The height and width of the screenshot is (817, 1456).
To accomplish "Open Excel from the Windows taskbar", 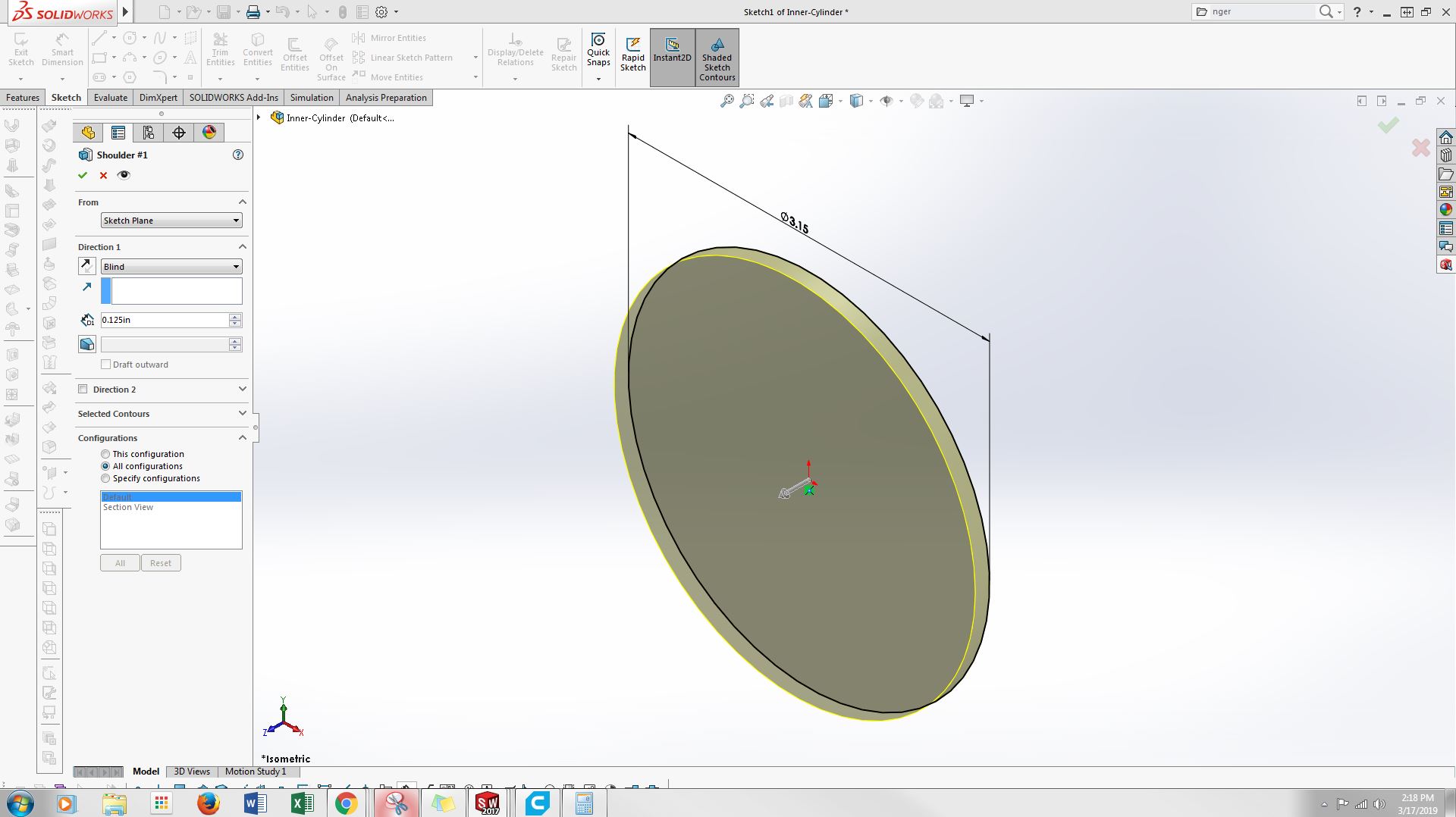I will pos(301,803).
